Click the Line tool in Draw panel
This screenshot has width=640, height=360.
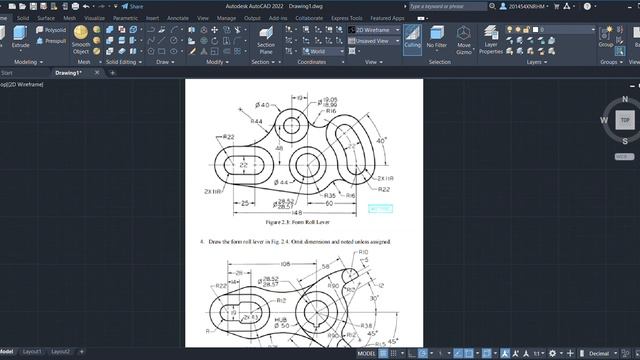[x=162, y=40]
